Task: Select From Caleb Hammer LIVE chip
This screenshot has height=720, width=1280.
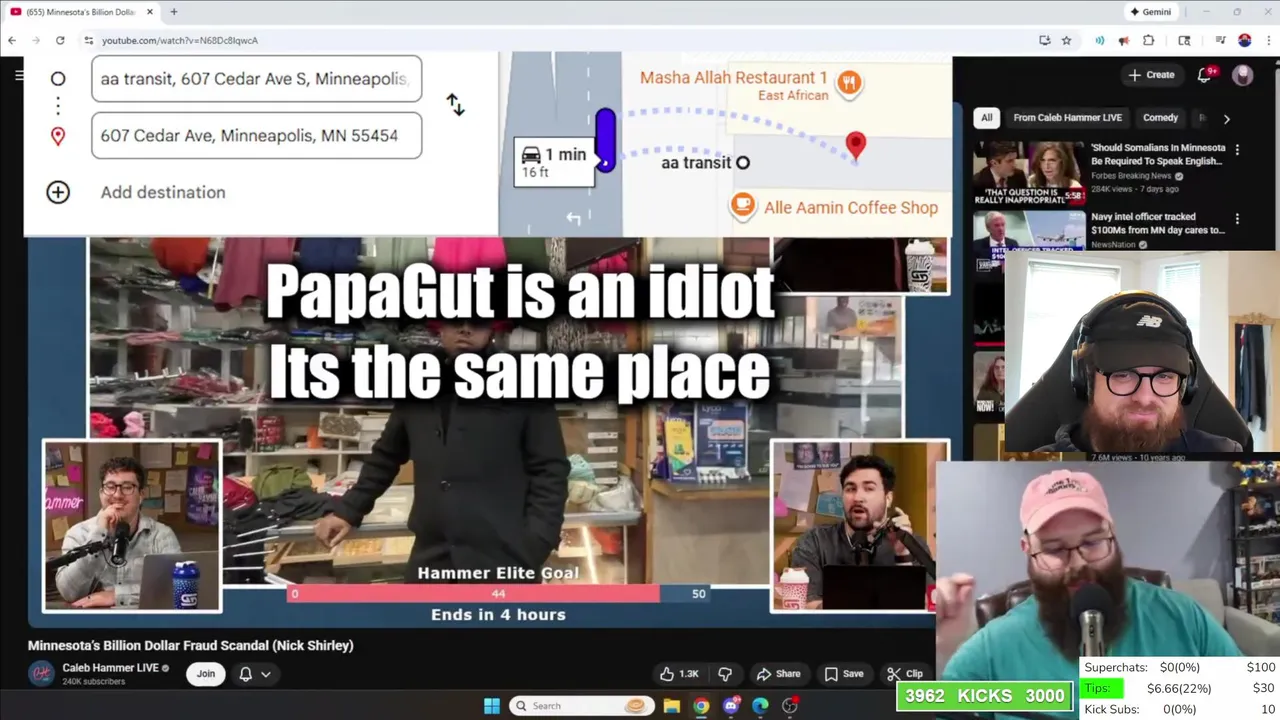Action: 1067,117
